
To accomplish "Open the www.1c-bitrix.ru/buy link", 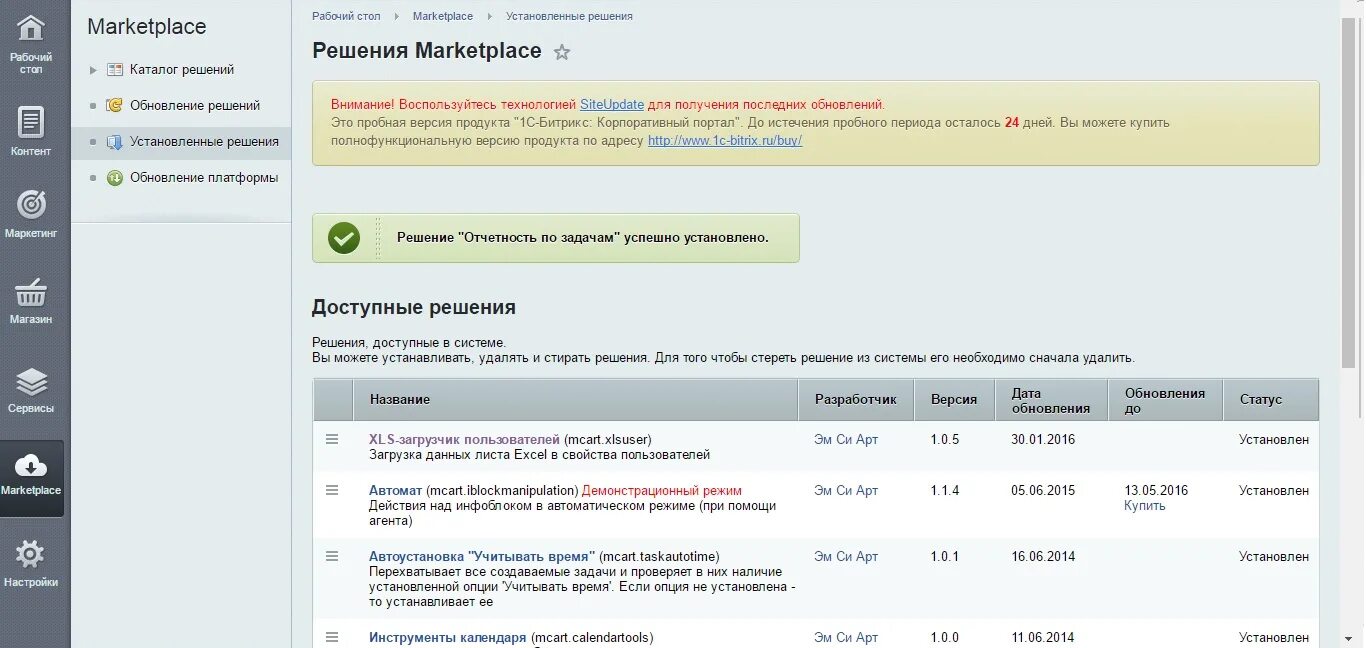I will pos(725,141).
